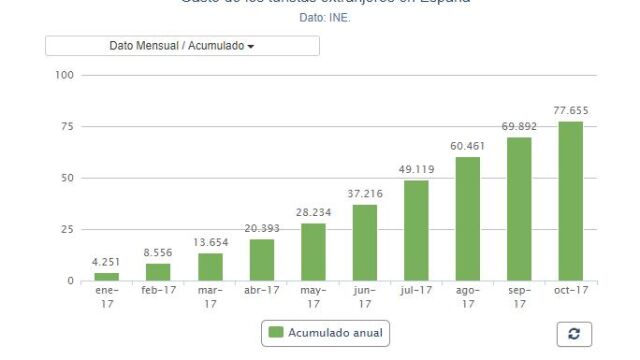
Task: Click the value label 60.461
Action: 468,146
